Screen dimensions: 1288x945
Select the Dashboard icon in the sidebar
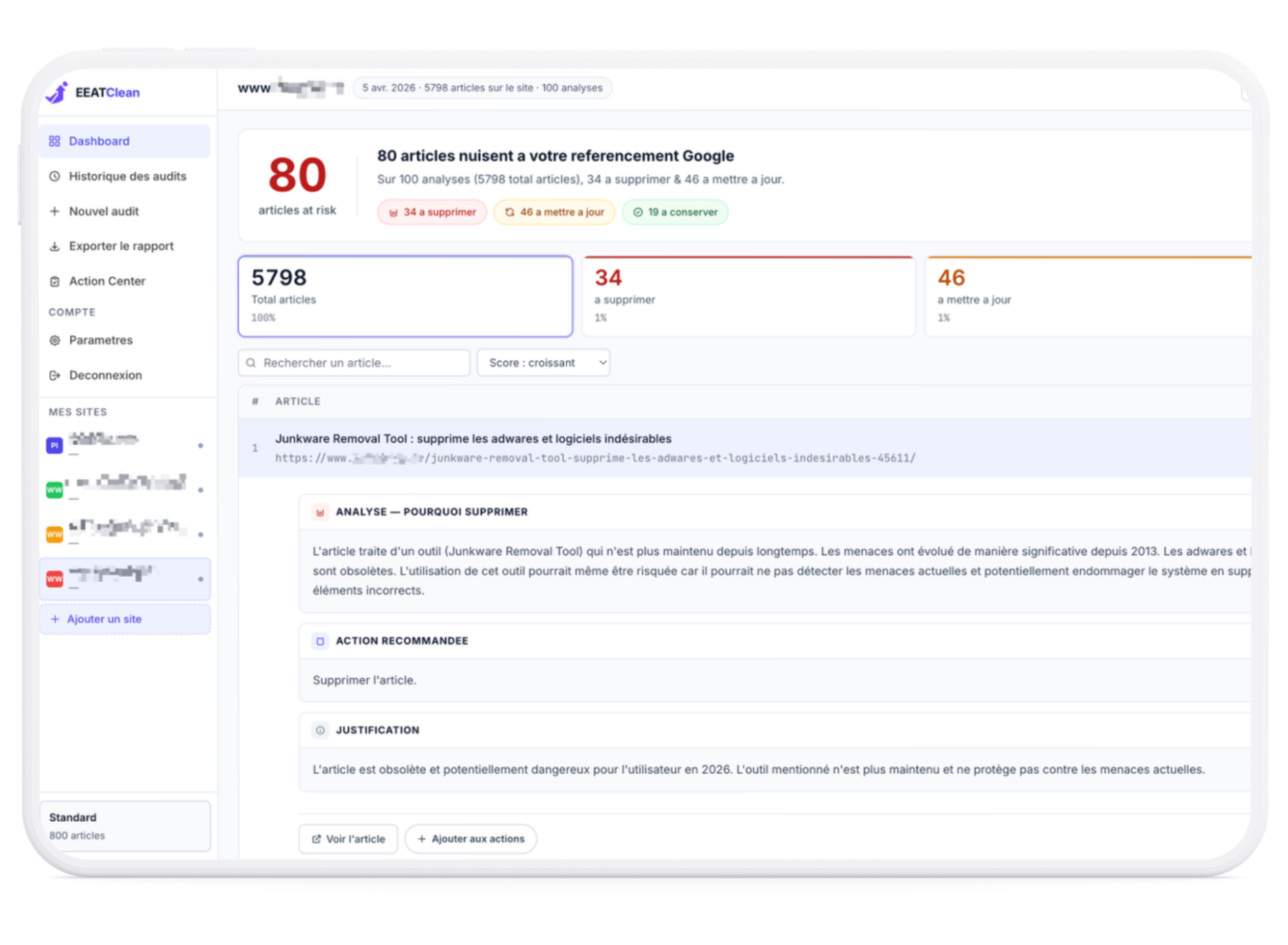pos(55,141)
